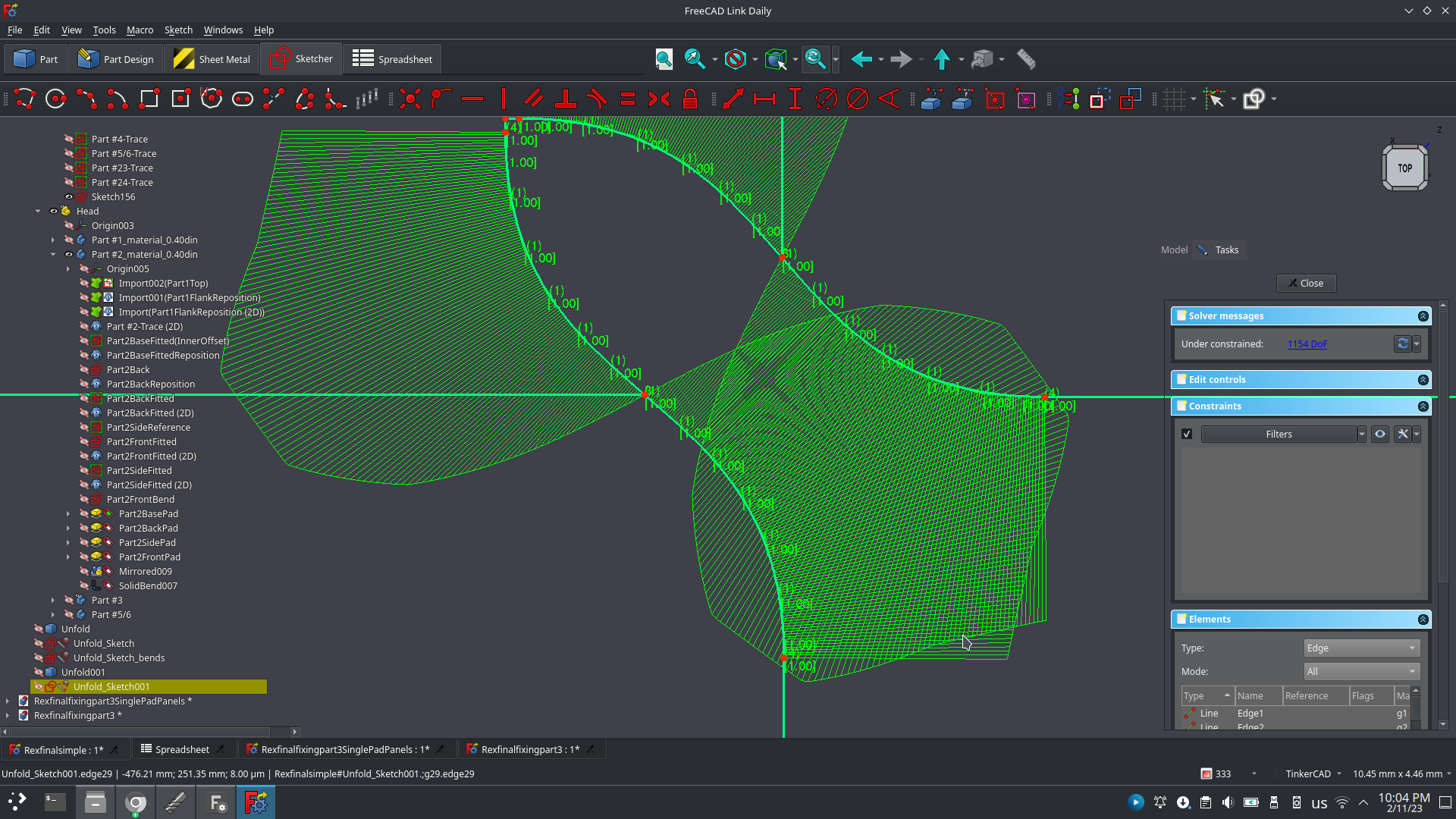Switch to the Model tab
The width and height of the screenshot is (1456, 819).
(x=1173, y=249)
